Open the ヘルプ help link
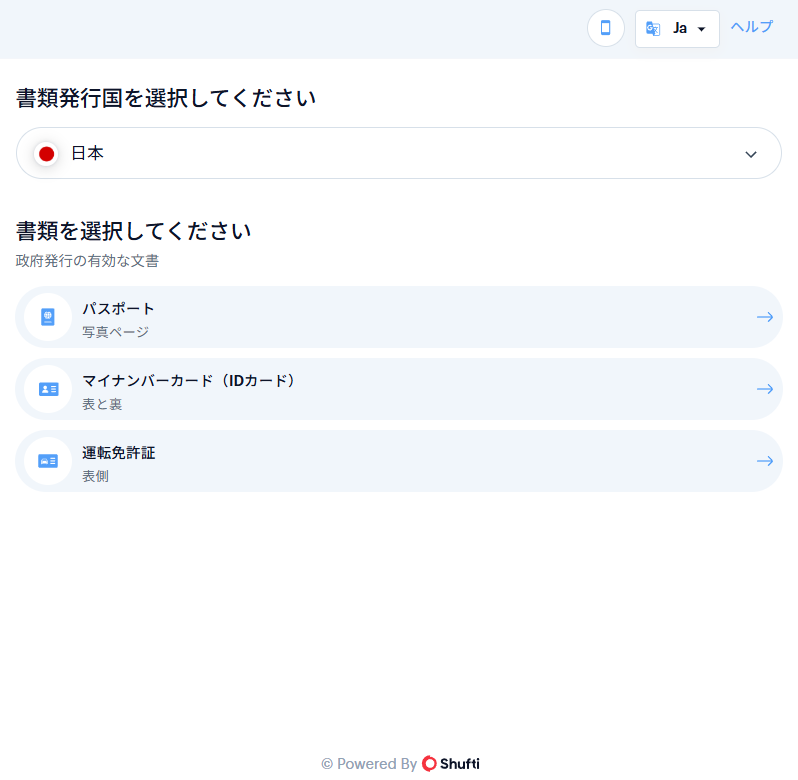This screenshot has width=798, height=780. click(752, 27)
